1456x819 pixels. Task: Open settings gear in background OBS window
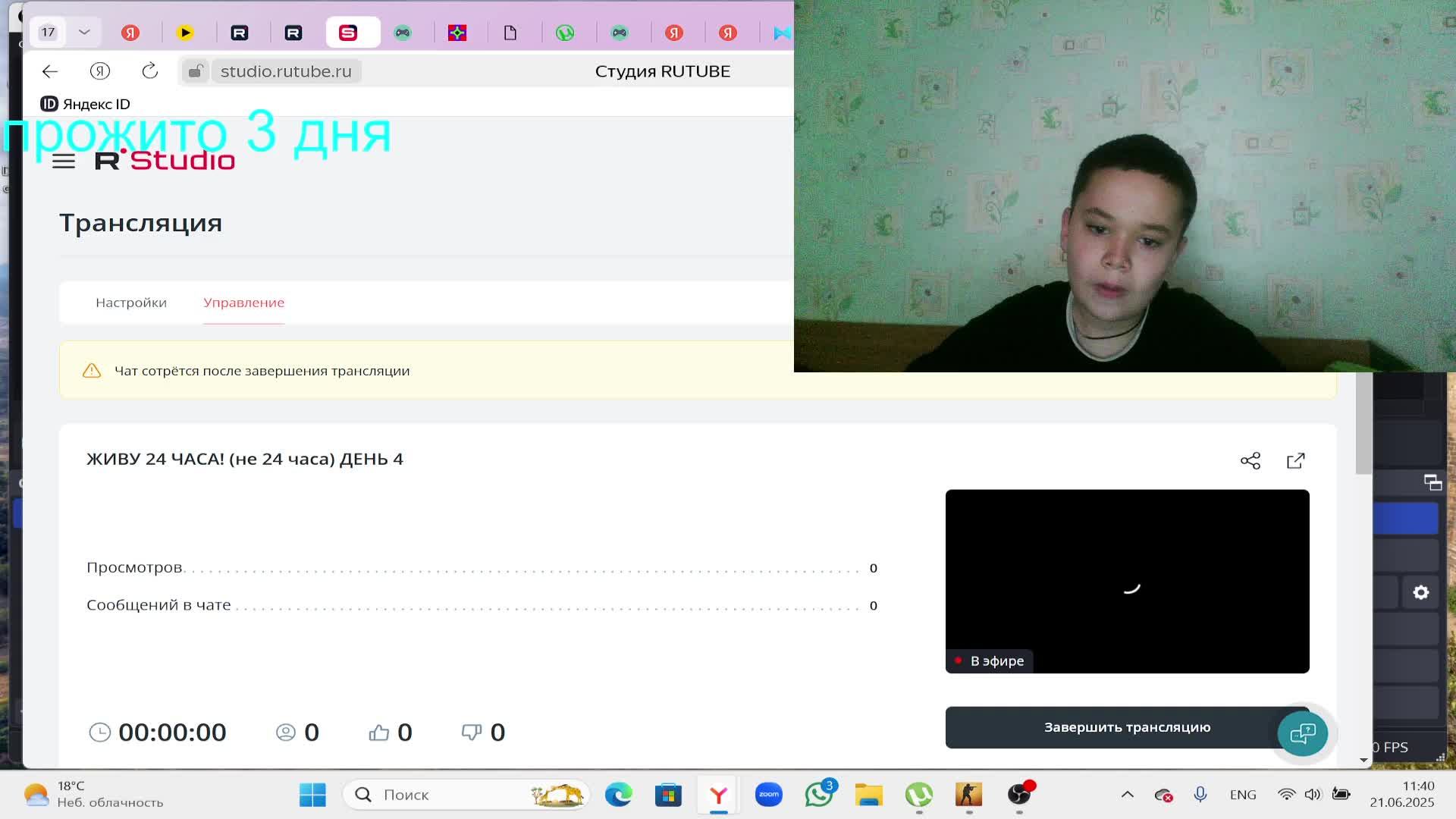click(1421, 592)
